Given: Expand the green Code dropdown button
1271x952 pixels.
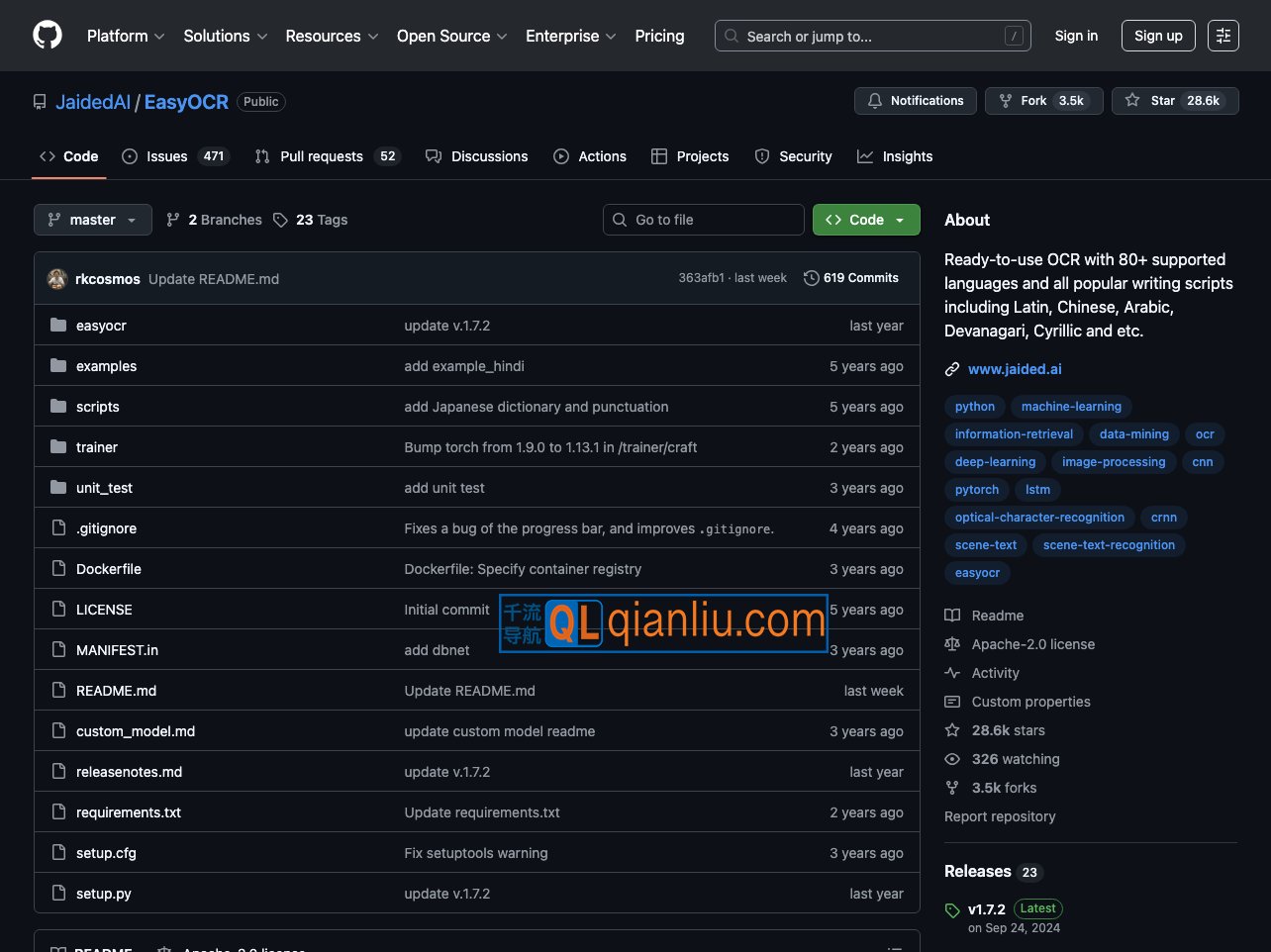Looking at the screenshot, I should click(866, 220).
